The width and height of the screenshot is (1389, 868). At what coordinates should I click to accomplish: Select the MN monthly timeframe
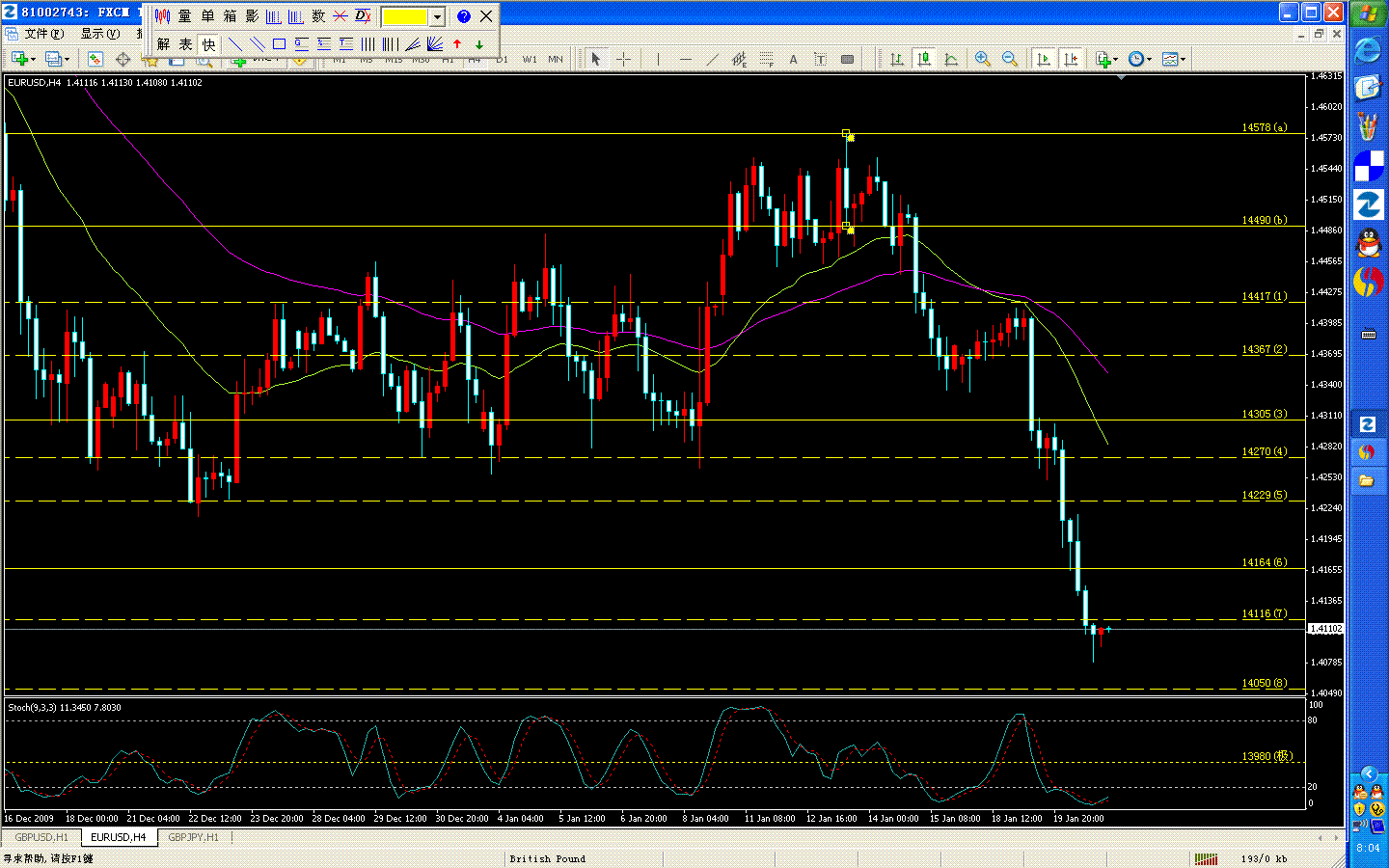click(x=556, y=60)
